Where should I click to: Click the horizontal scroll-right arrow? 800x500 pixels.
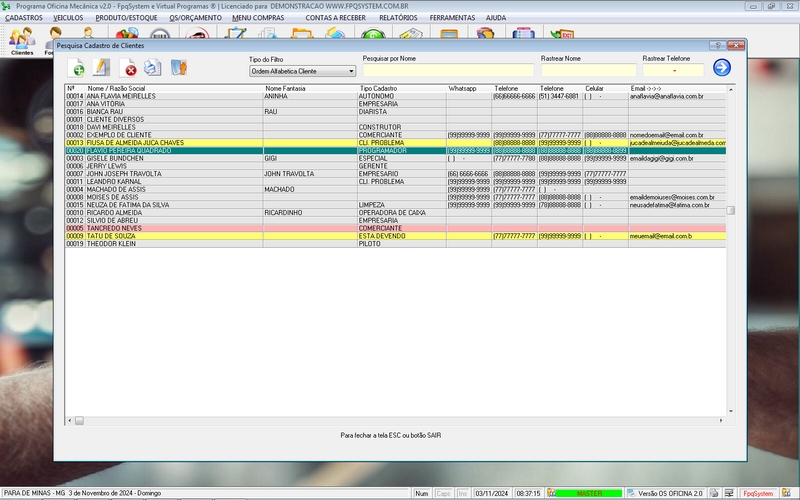pos(720,421)
